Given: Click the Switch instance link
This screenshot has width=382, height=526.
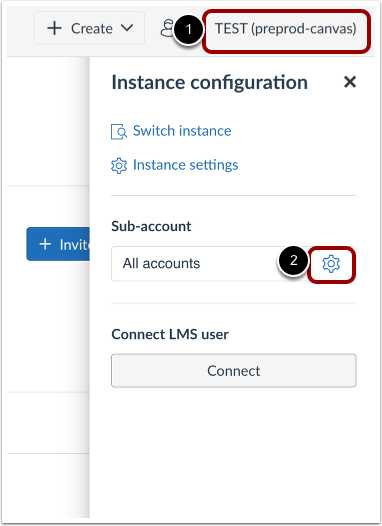Looking at the screenshot, I should [x=182, y=131].
